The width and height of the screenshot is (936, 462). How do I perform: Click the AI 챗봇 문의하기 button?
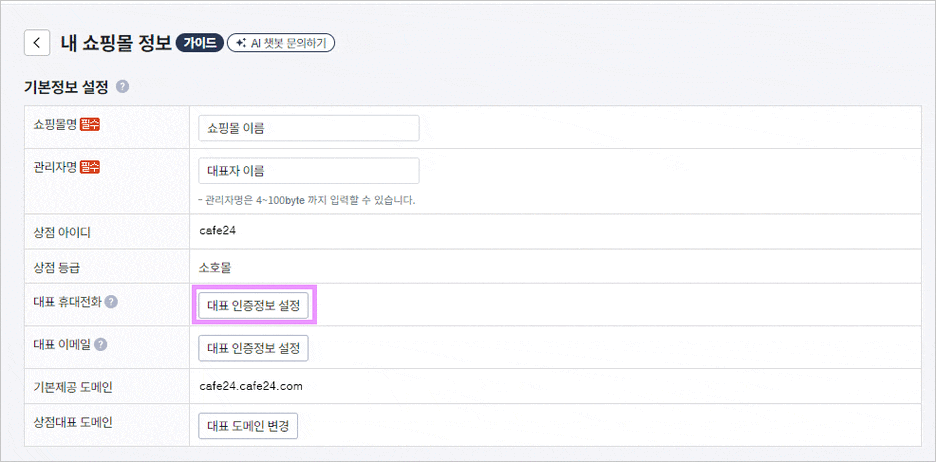281,43
